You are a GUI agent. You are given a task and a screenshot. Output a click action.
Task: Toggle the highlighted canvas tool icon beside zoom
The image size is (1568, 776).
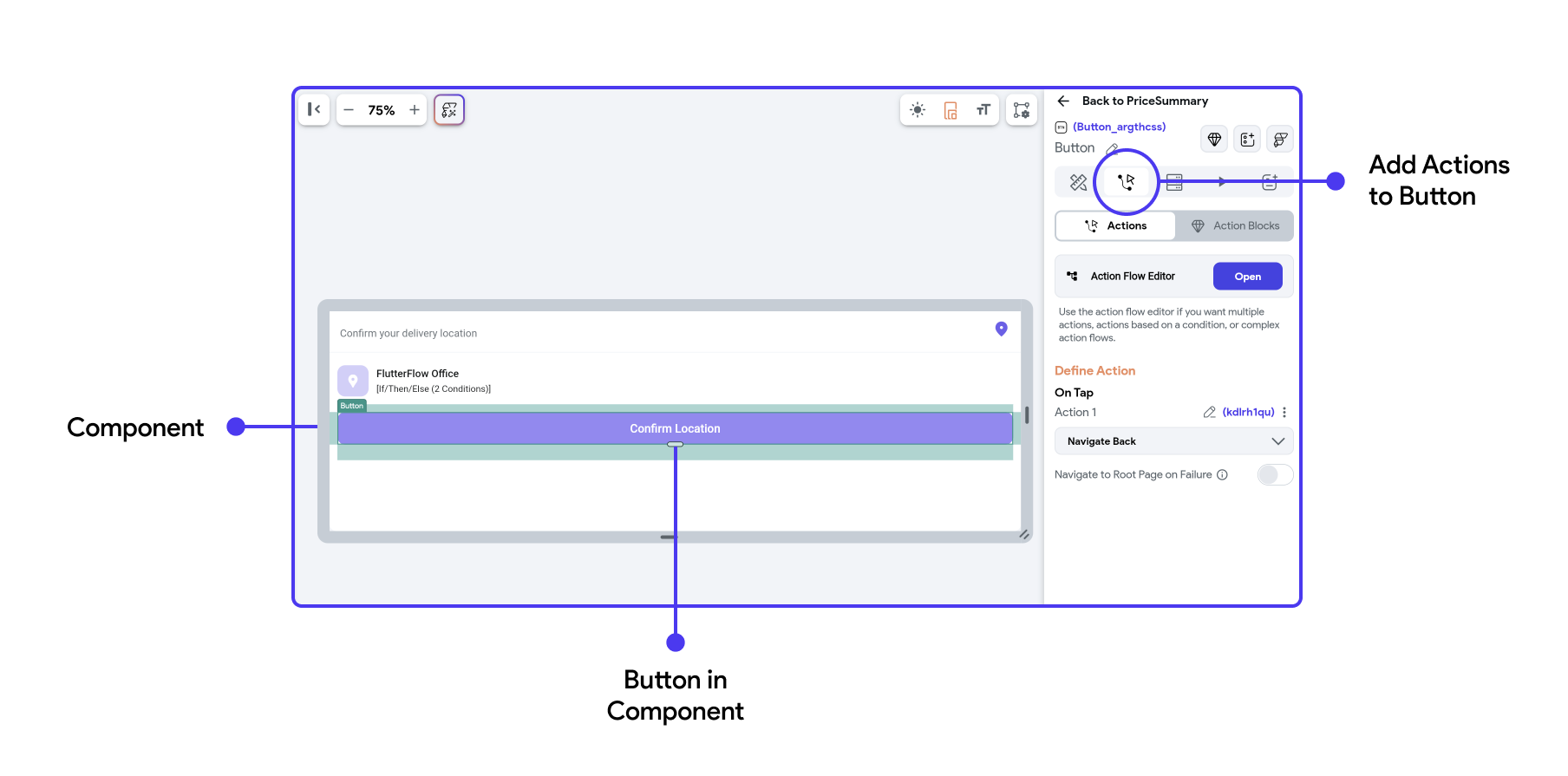(449, 110)
